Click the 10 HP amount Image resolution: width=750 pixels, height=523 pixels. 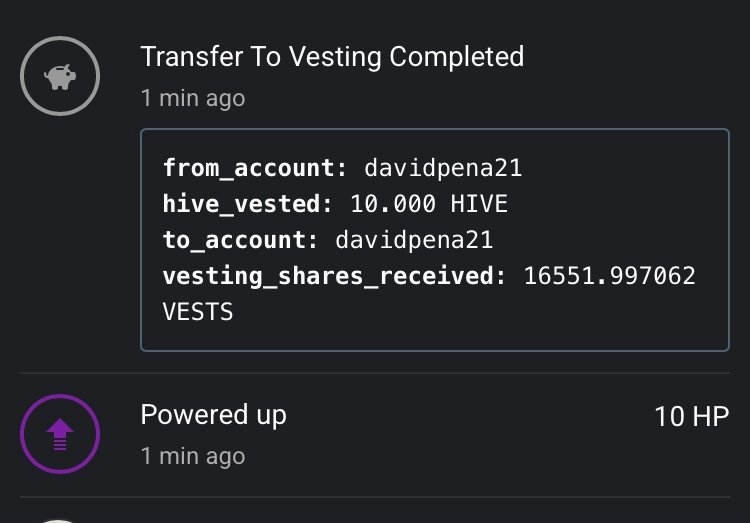click(691, 416)
